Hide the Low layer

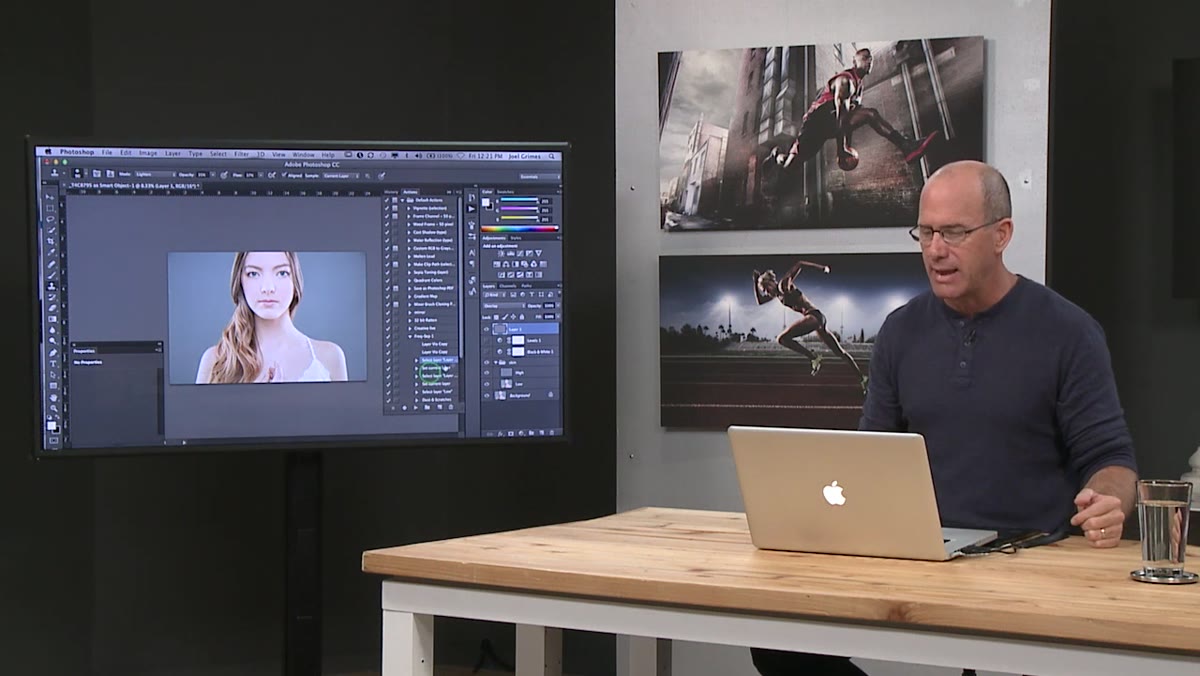coord(487,384)
